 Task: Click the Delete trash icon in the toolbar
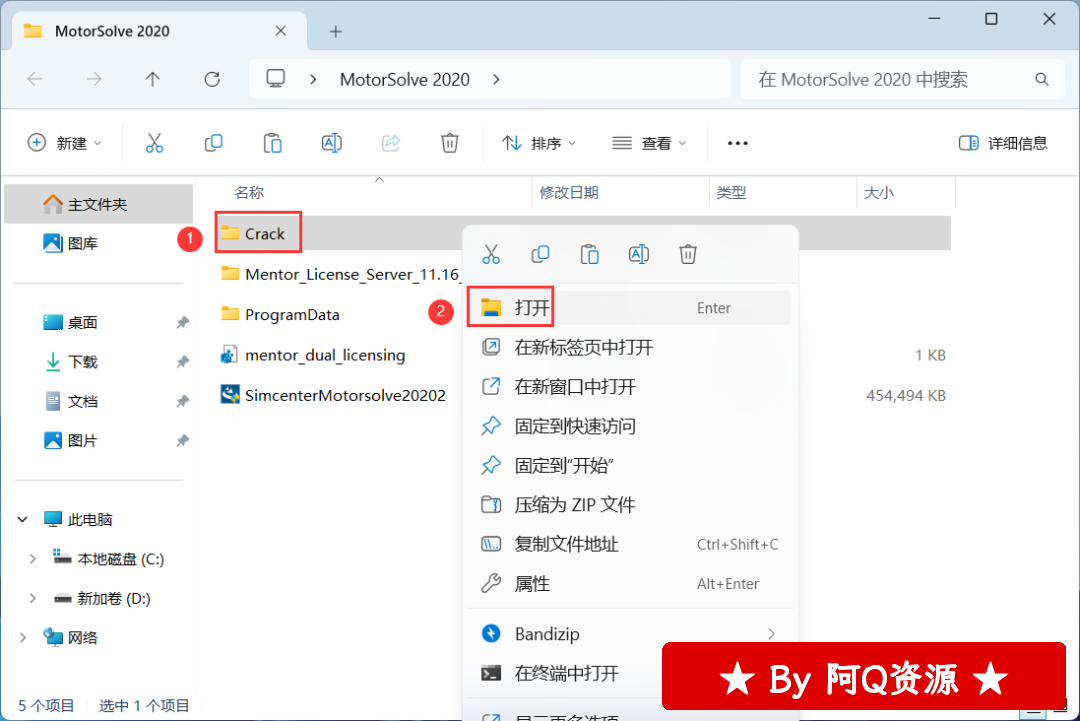tap(450, 143)
